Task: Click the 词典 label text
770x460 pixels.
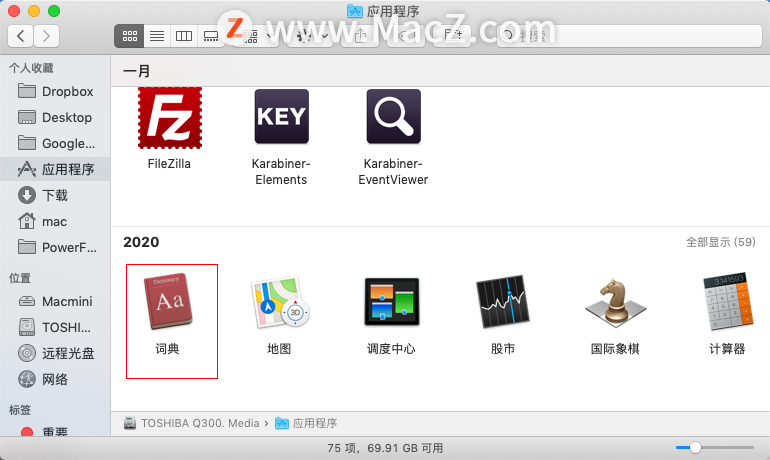Action: [x=167, y=349]
